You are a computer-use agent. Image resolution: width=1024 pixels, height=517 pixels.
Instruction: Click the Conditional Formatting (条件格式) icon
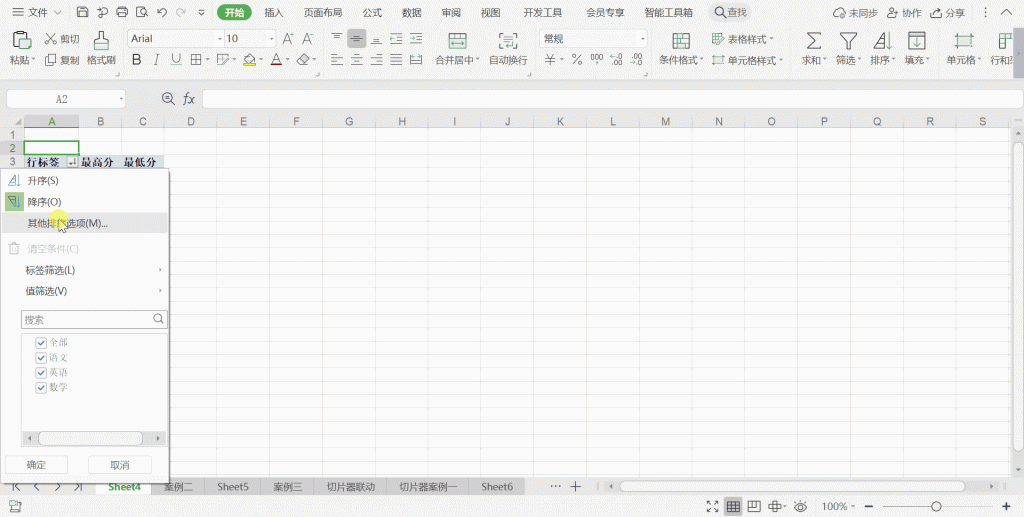(x=681, y=40)
